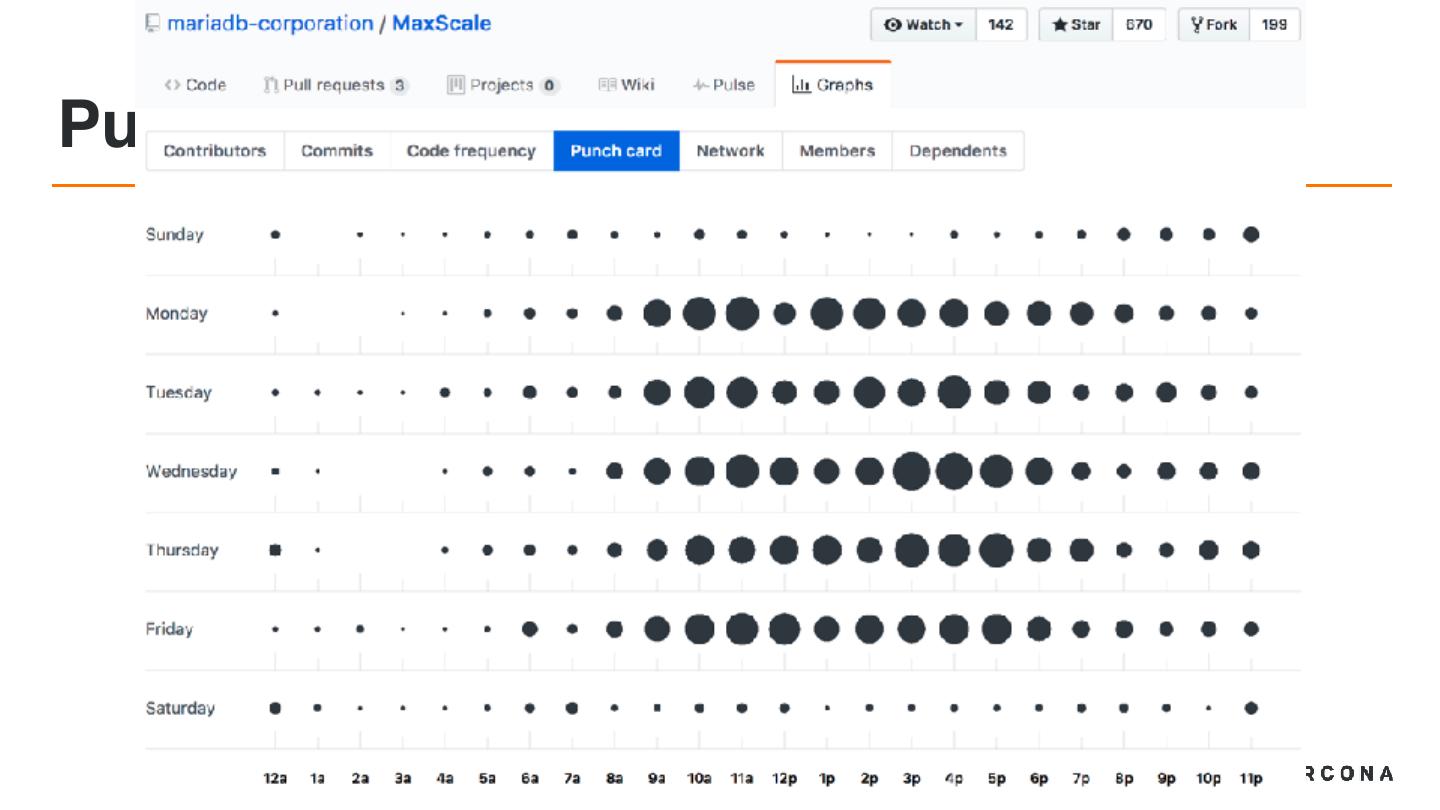Show the Code frequency graph
Screen dimensions: 1440x810
pos(471,151)
